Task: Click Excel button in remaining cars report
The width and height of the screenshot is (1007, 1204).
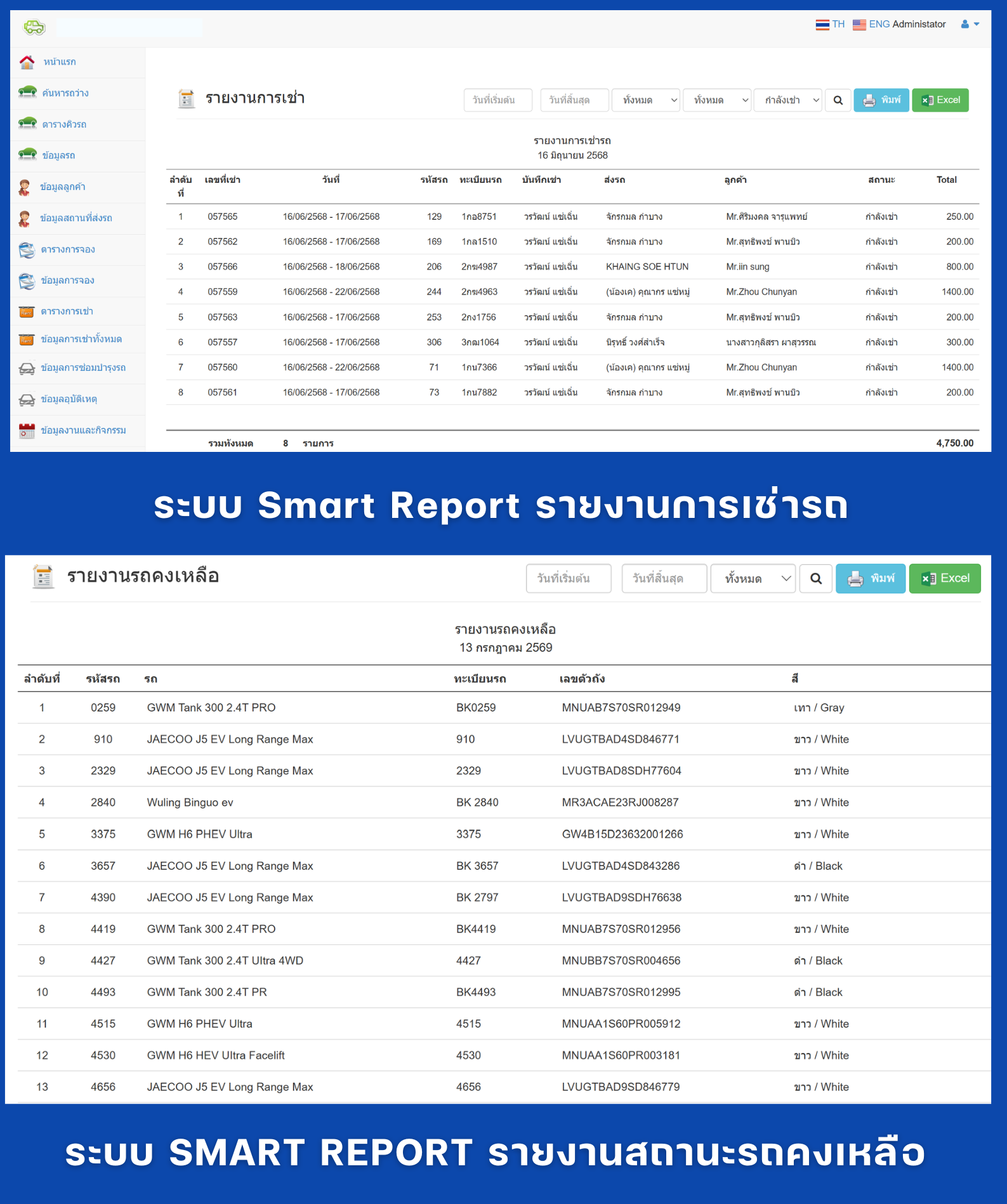Action: coord(945,579)
